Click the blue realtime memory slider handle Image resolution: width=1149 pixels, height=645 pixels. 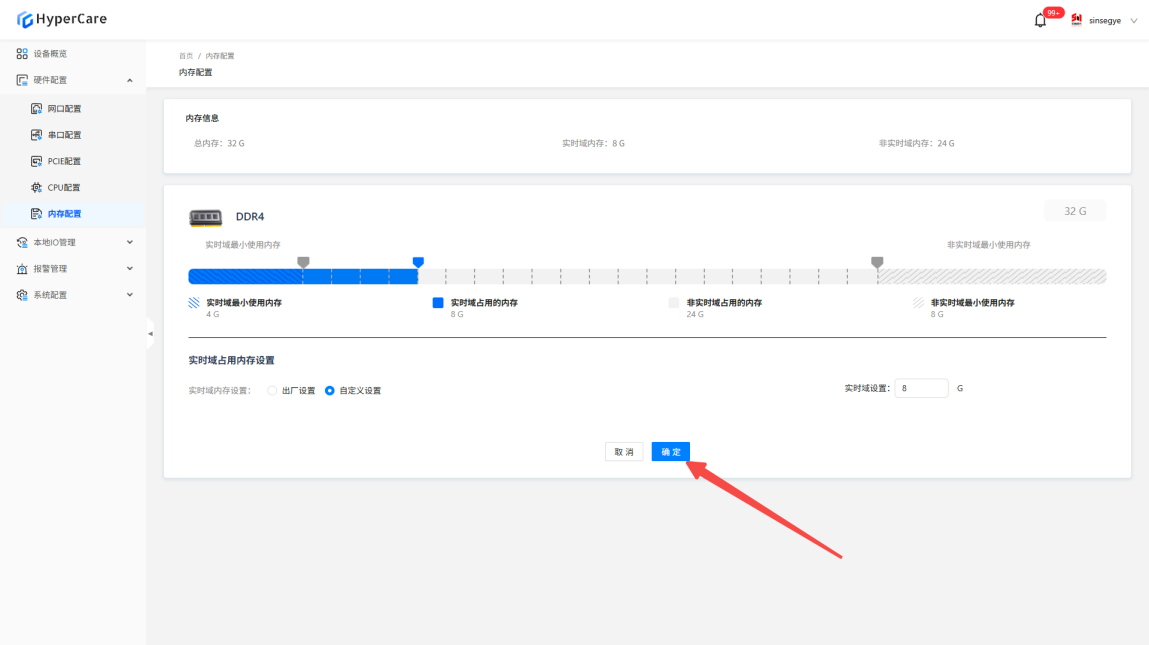coord(418,262)
